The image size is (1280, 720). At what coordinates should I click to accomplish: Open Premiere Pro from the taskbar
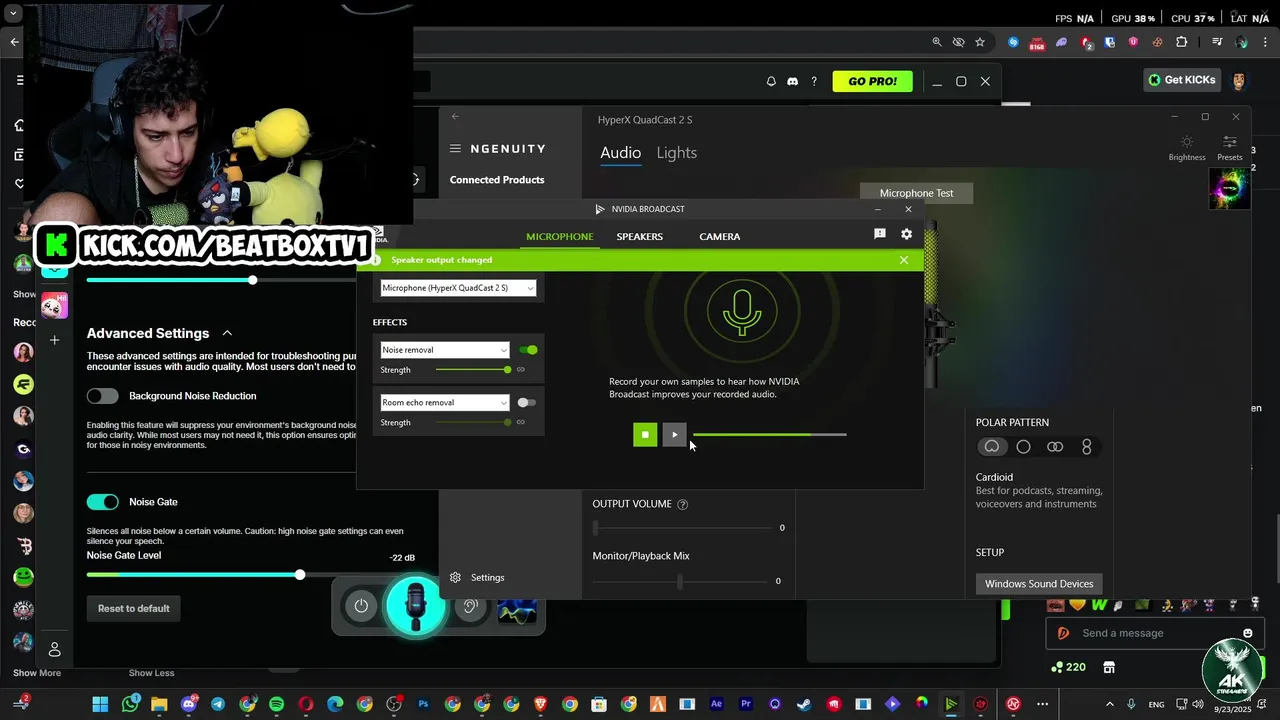(745, 704)
